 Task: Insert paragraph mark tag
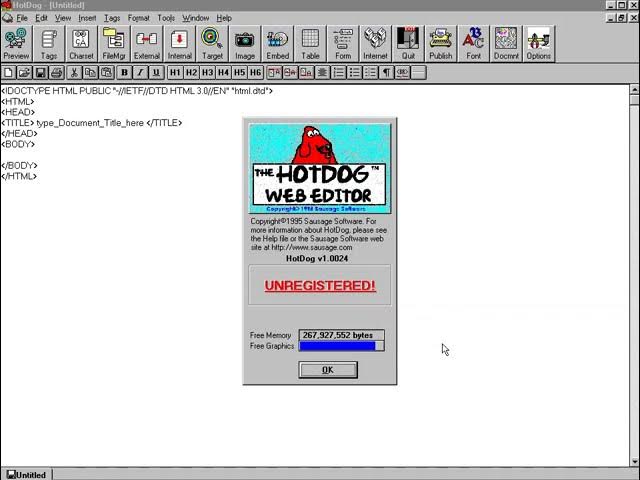(x=386, y=73)
